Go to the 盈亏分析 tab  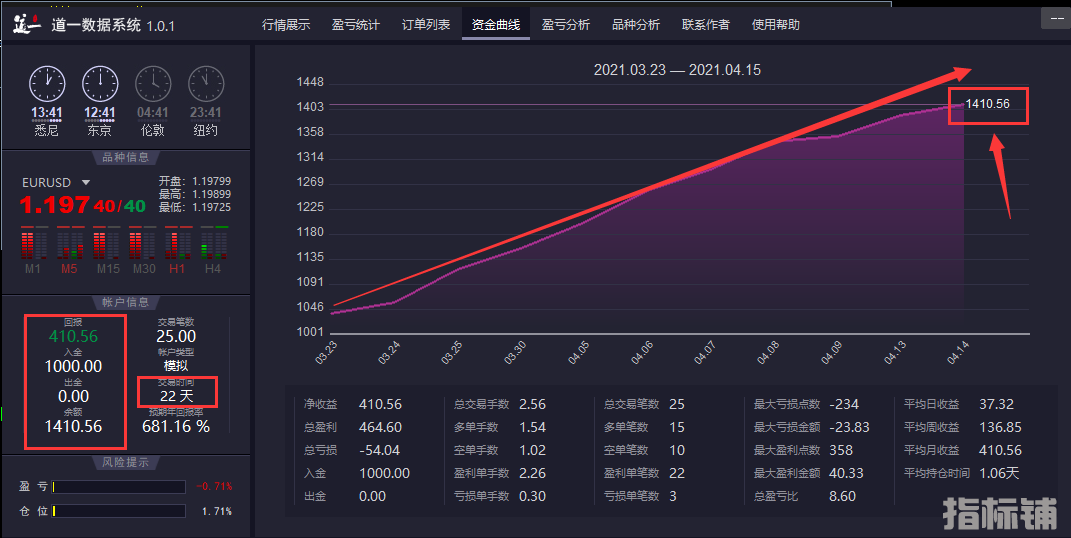click(566, 25)
